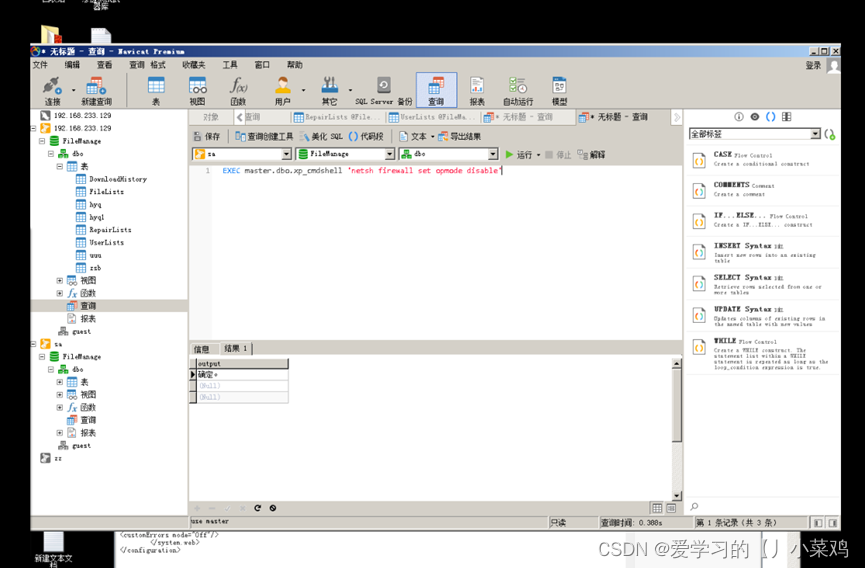Open the 用户 (User) toolbar icon
The height and width of the screenshot is (568, 865).
click(x=282, y=92)
